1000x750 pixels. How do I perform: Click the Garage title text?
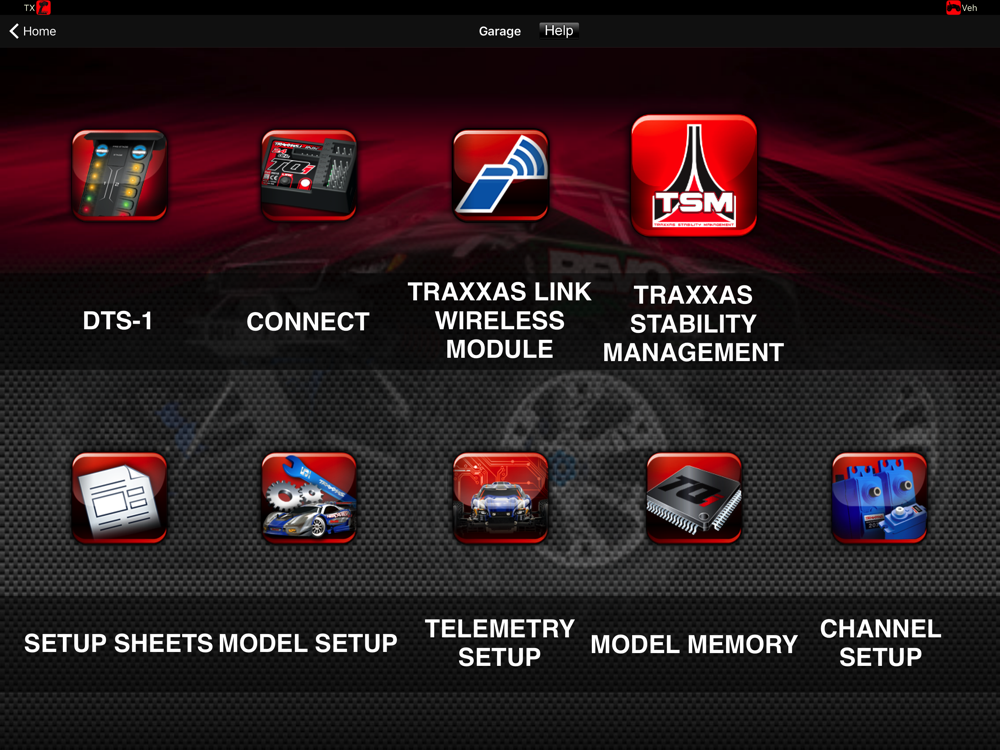coord(499,31)
